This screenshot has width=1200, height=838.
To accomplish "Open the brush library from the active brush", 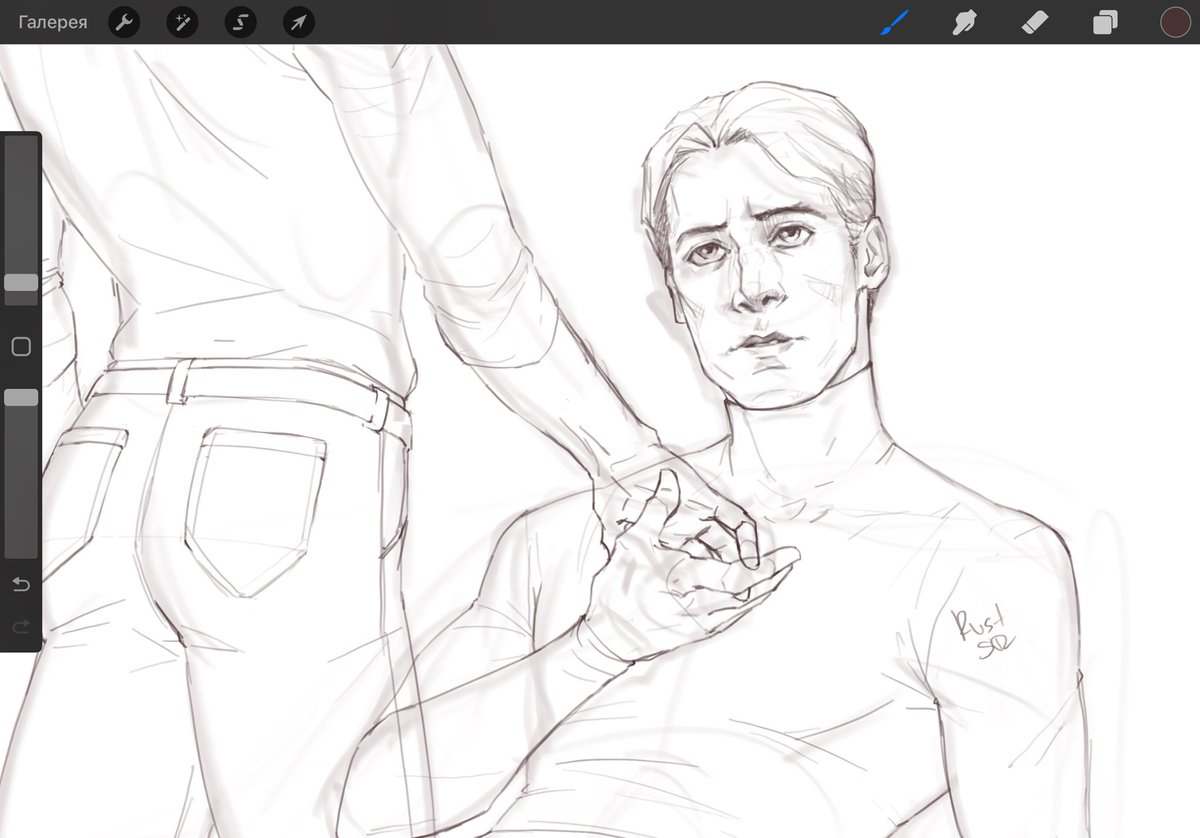I will click(894, 22).
